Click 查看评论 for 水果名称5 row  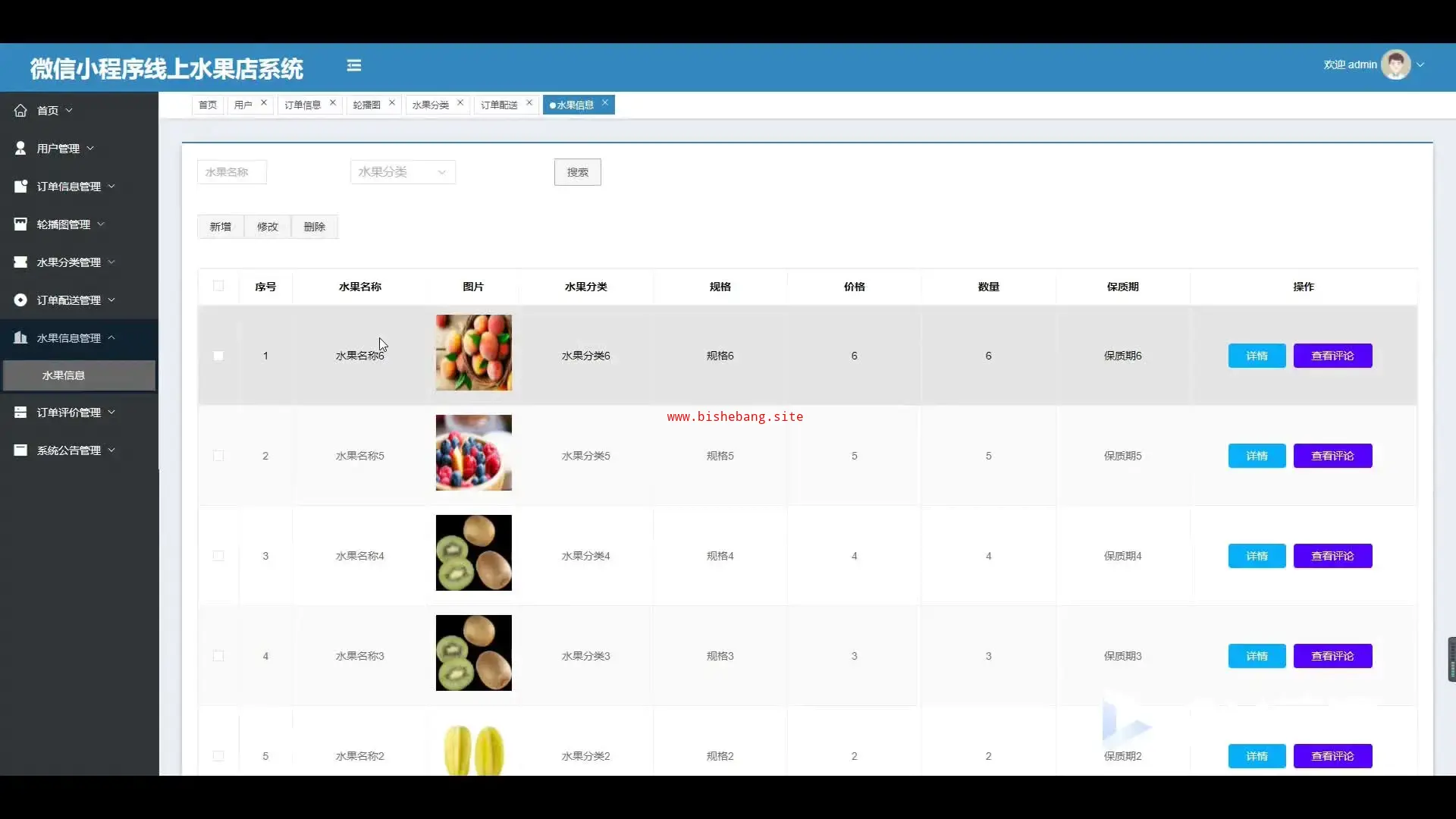point(1332,456)
